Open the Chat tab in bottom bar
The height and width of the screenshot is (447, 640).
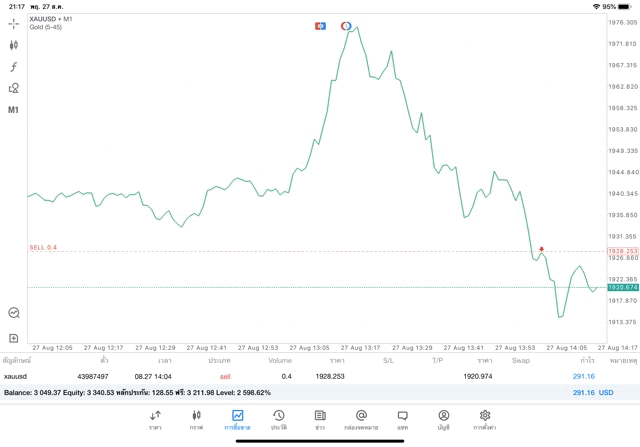pyautogui.click(x=402, y=419)
